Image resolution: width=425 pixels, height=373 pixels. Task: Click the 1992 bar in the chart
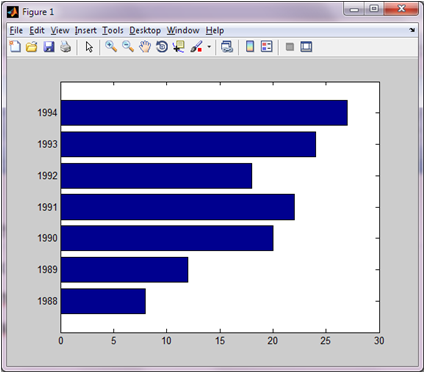pyautogui.click(x=156, y=176)
